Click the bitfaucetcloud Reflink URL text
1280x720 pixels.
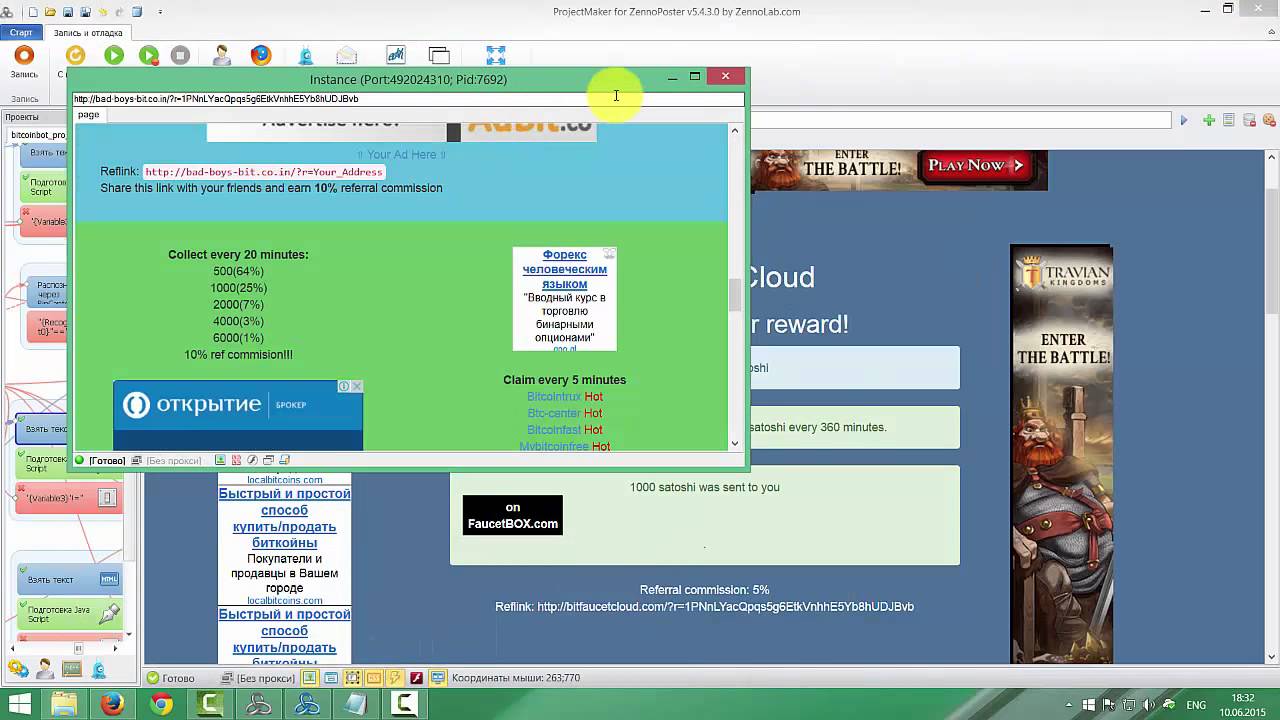726,607
